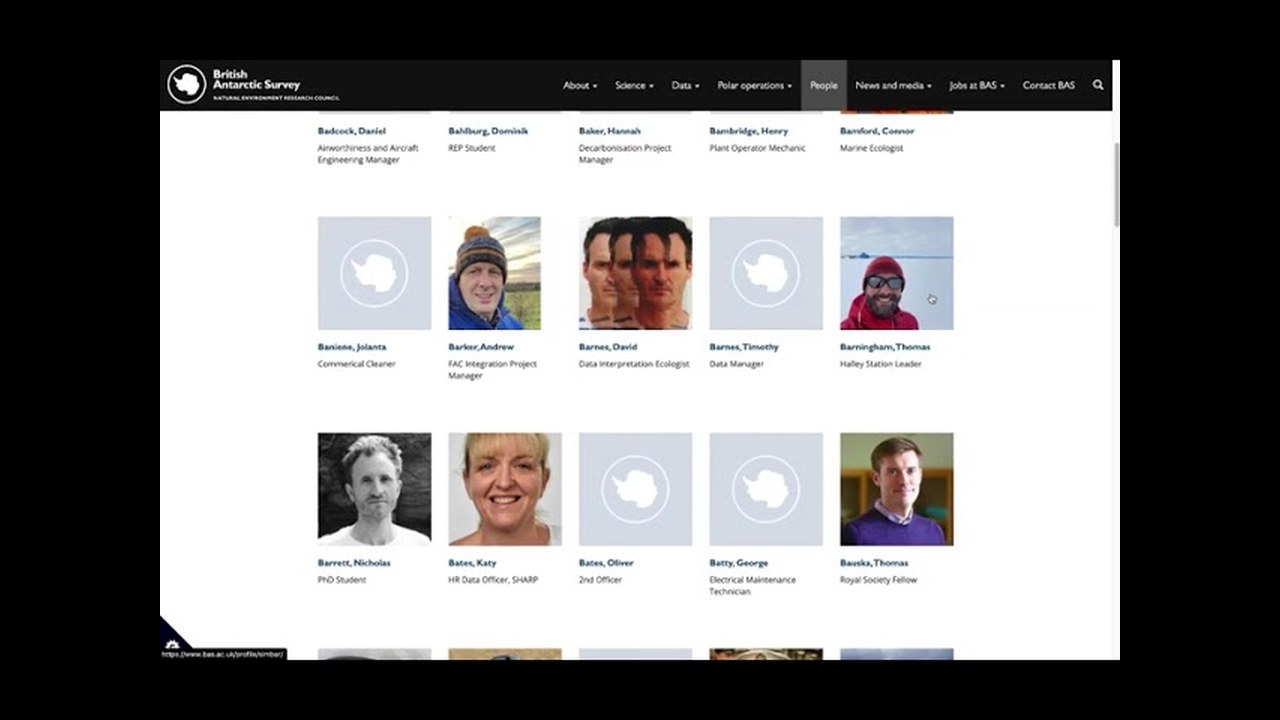
Task: Go to homepage via British Antarctic Survey logo
Action: (x=254, y=85)
